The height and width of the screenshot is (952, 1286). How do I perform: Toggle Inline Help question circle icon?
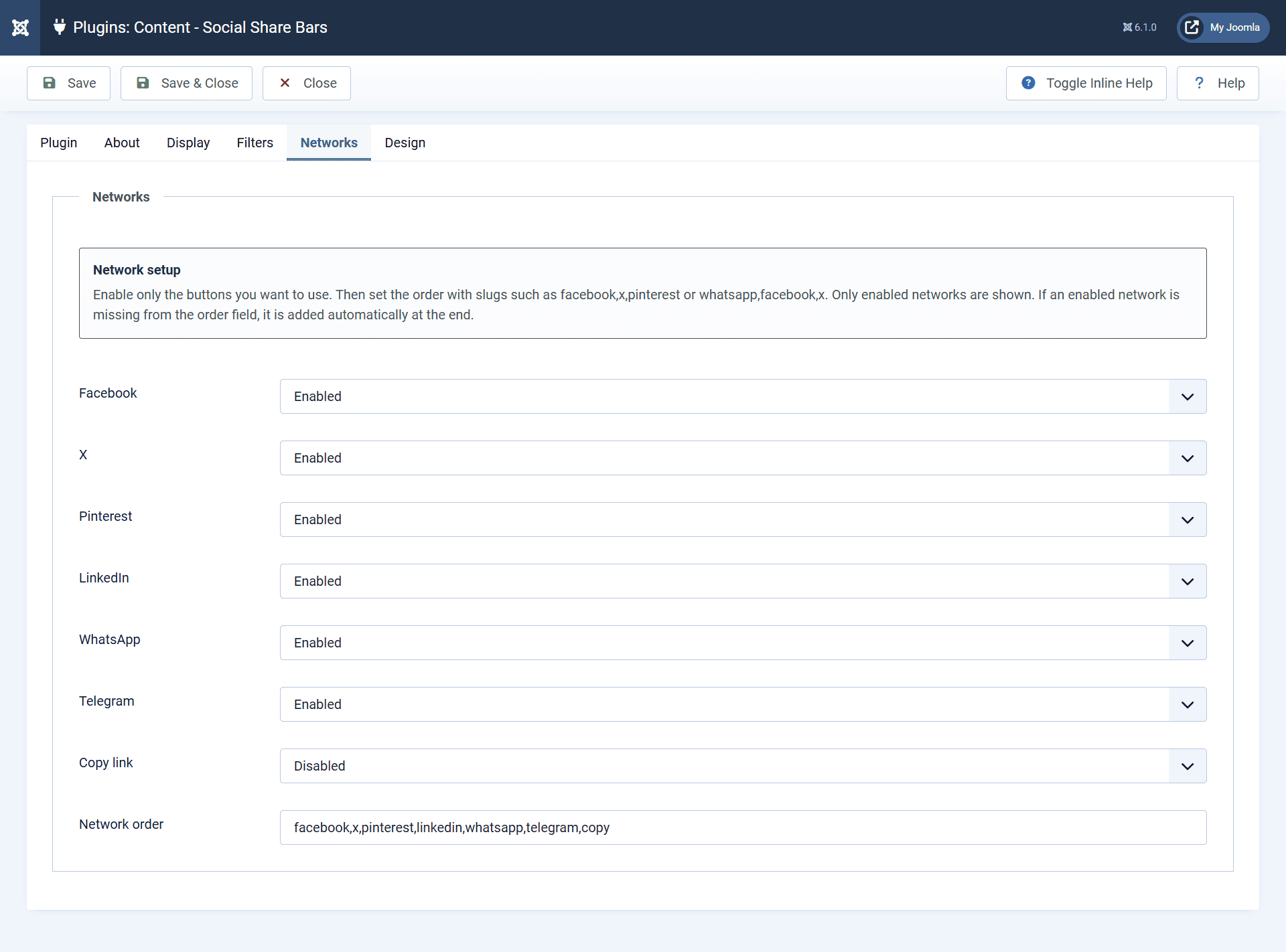pyautogui.click(x=1028, y=83)
